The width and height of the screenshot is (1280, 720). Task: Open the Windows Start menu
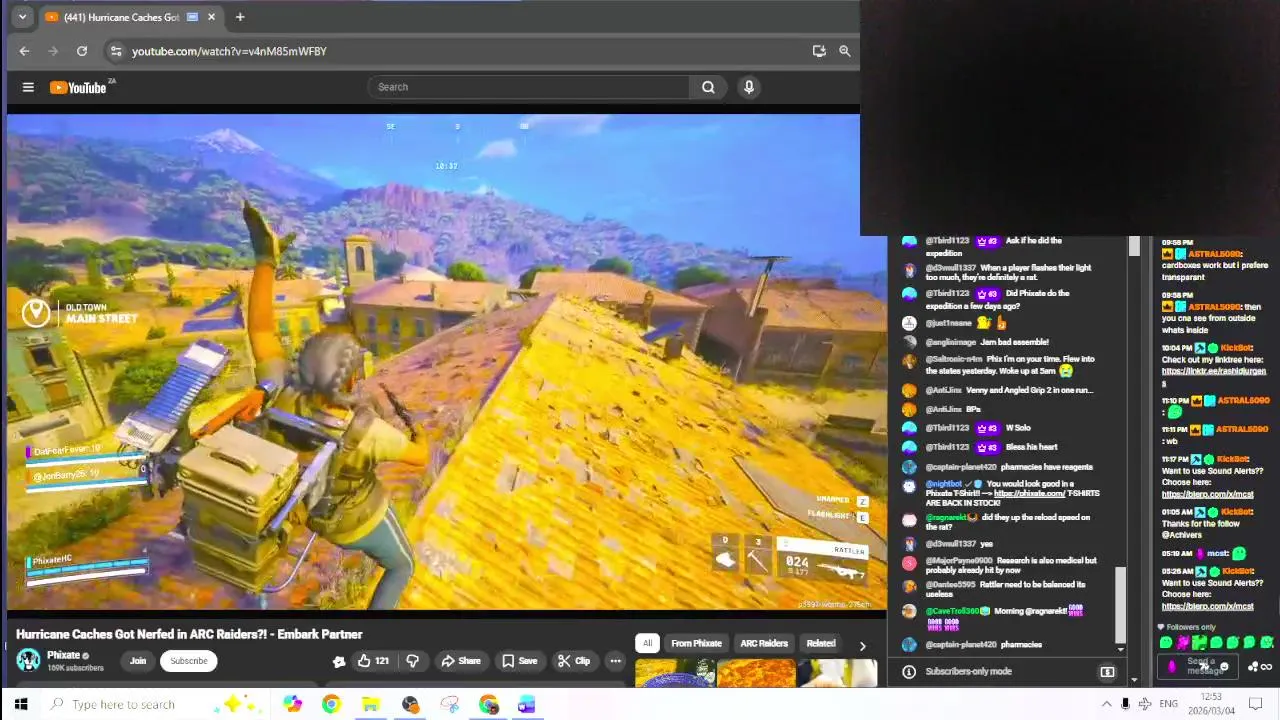(x=21, y=704)
